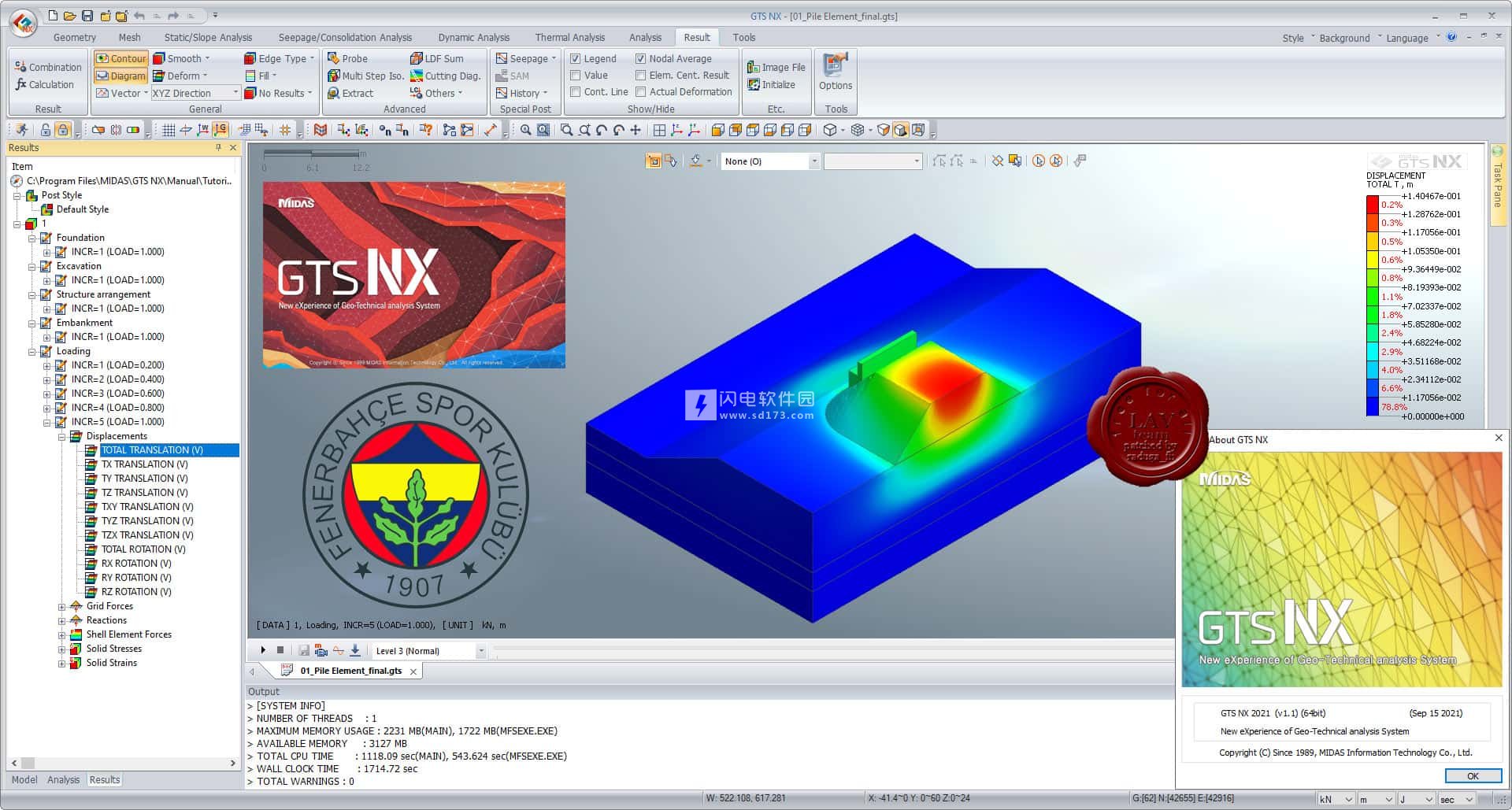Open the Tools ribbon tab
Viewport: 1512px width, 810px height.
[x=744, y=37]
